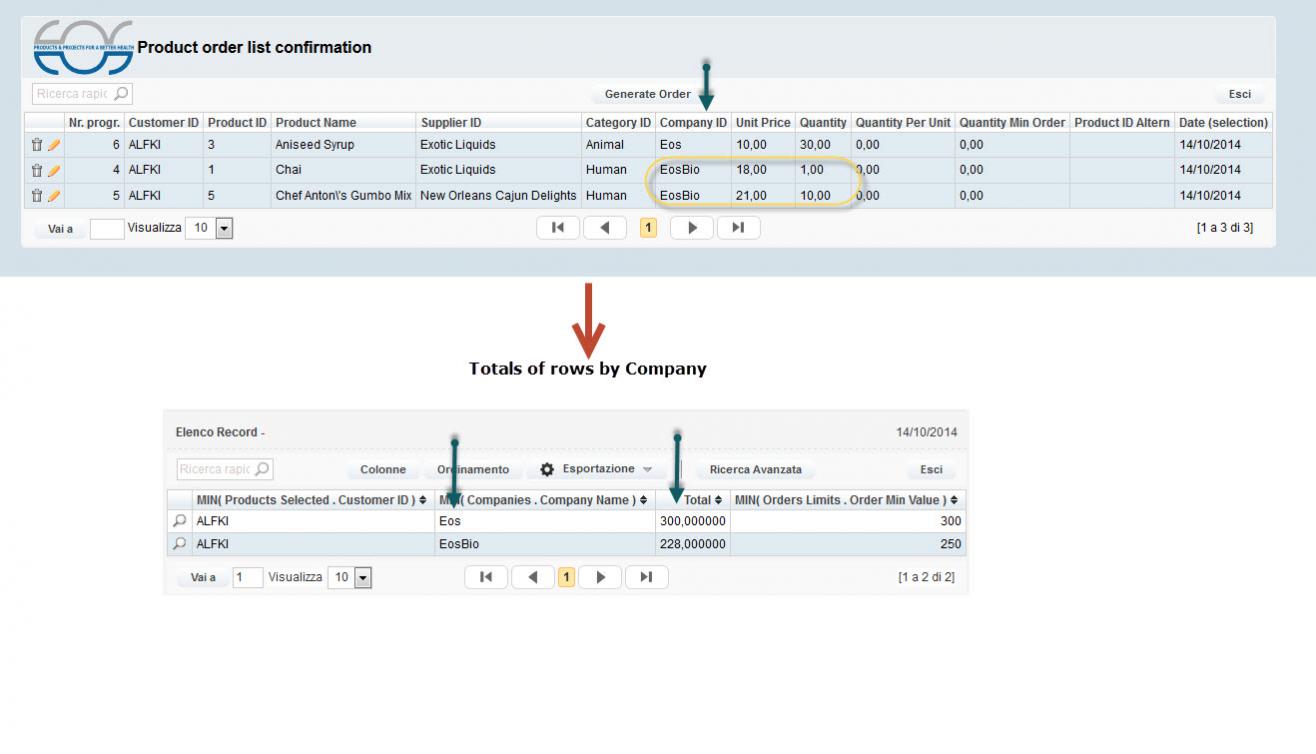
Task: Expand the Esportazione dropdown arrow
Action: click(x=647, y=470)
